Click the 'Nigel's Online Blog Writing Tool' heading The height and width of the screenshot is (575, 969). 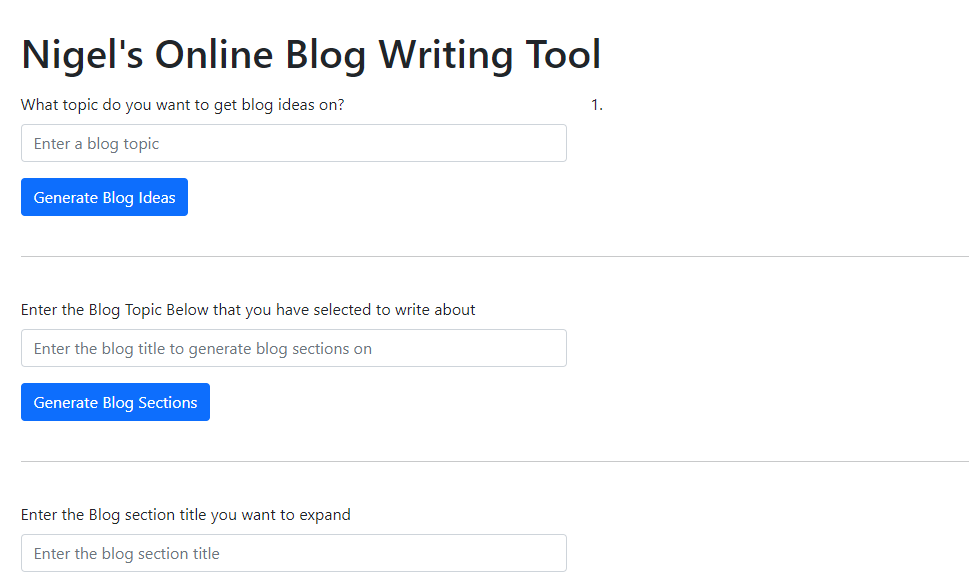(x=311, y=54)
